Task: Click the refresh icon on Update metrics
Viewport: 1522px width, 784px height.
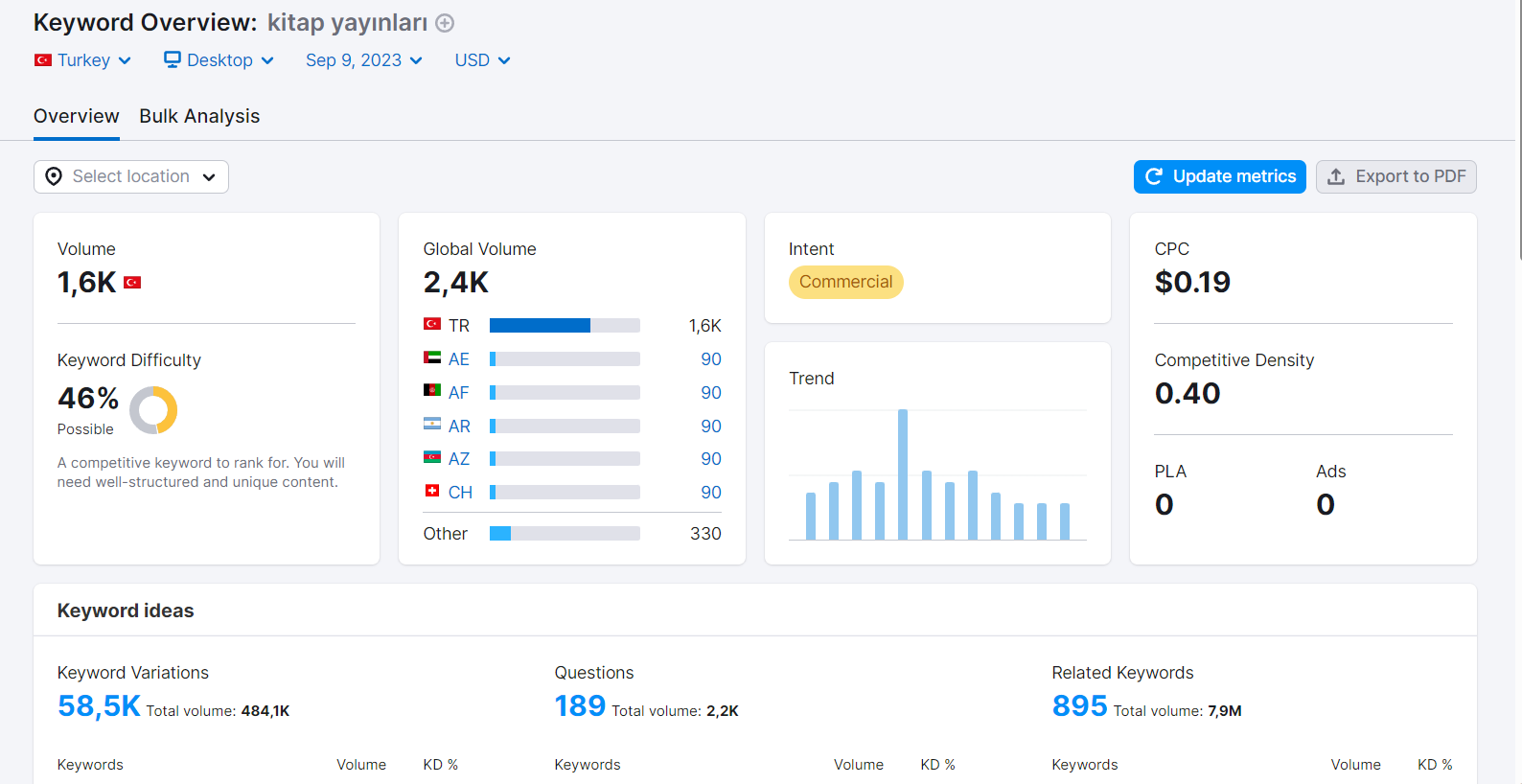Action: 1154,176
